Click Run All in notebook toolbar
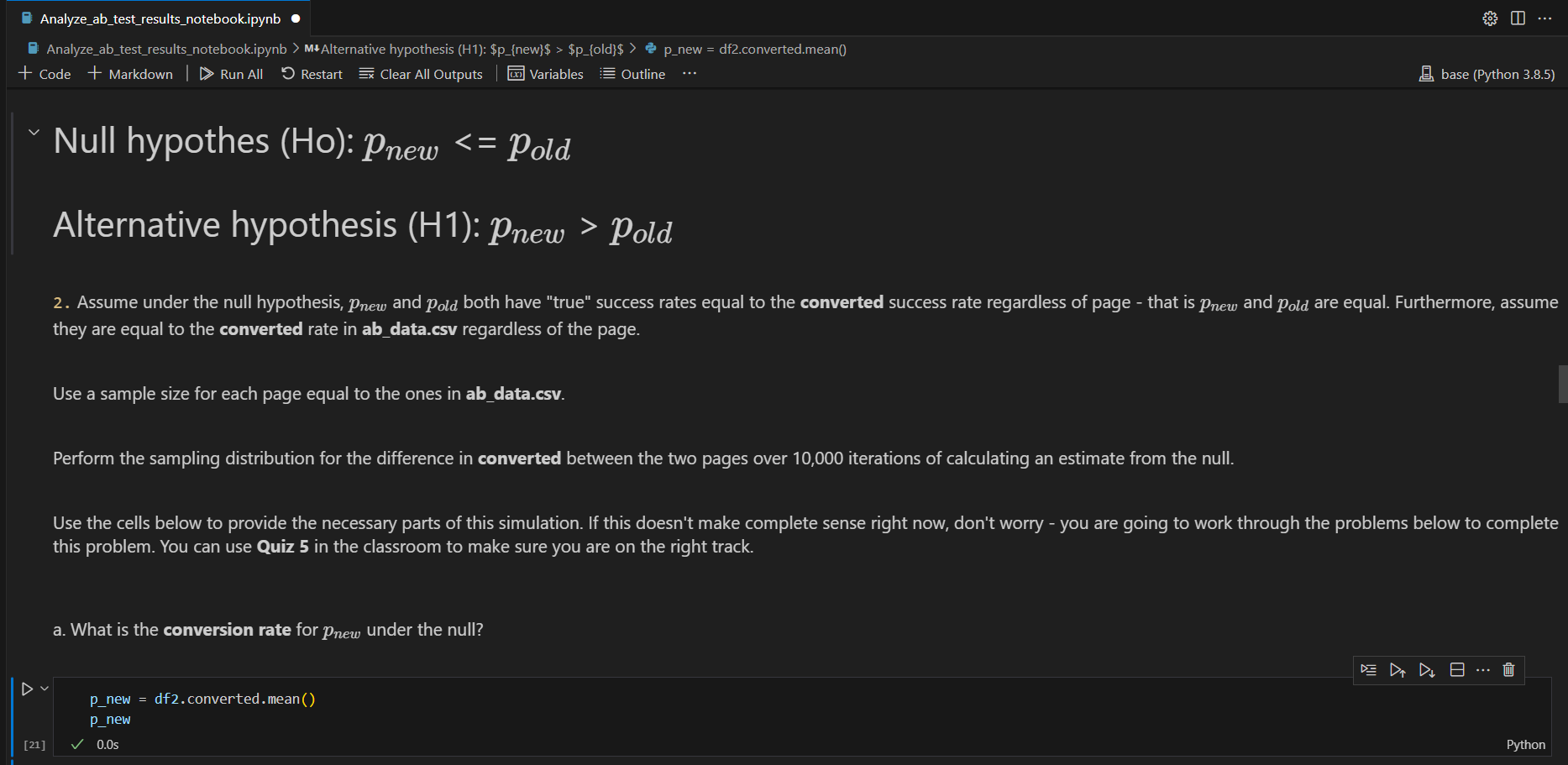Image resolution: width=1568 pixels, height=765 pixels. coord(231,74)
